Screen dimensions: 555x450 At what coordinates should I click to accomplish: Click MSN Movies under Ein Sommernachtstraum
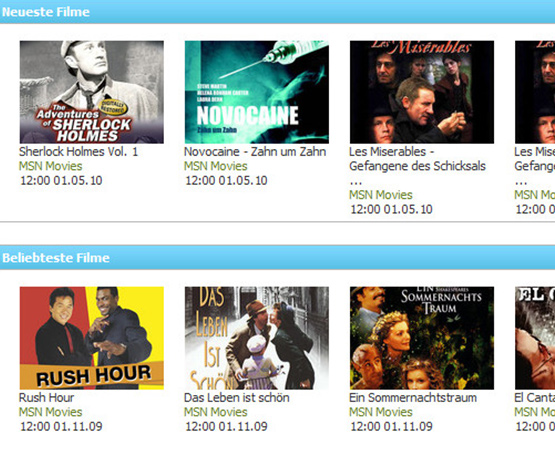(381, 412)
